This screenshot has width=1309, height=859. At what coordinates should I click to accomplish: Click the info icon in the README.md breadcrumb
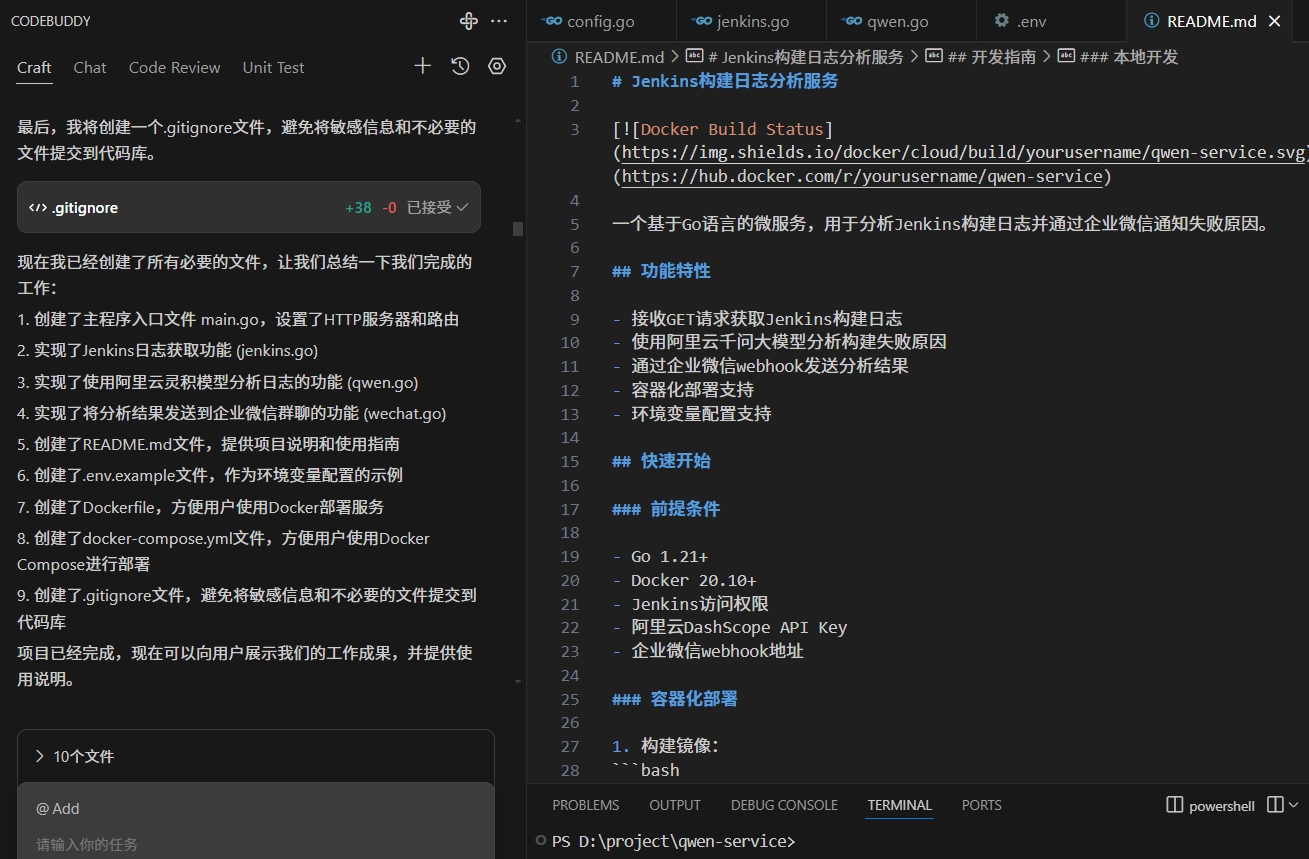pyautogui.click(x=560, y=57)
